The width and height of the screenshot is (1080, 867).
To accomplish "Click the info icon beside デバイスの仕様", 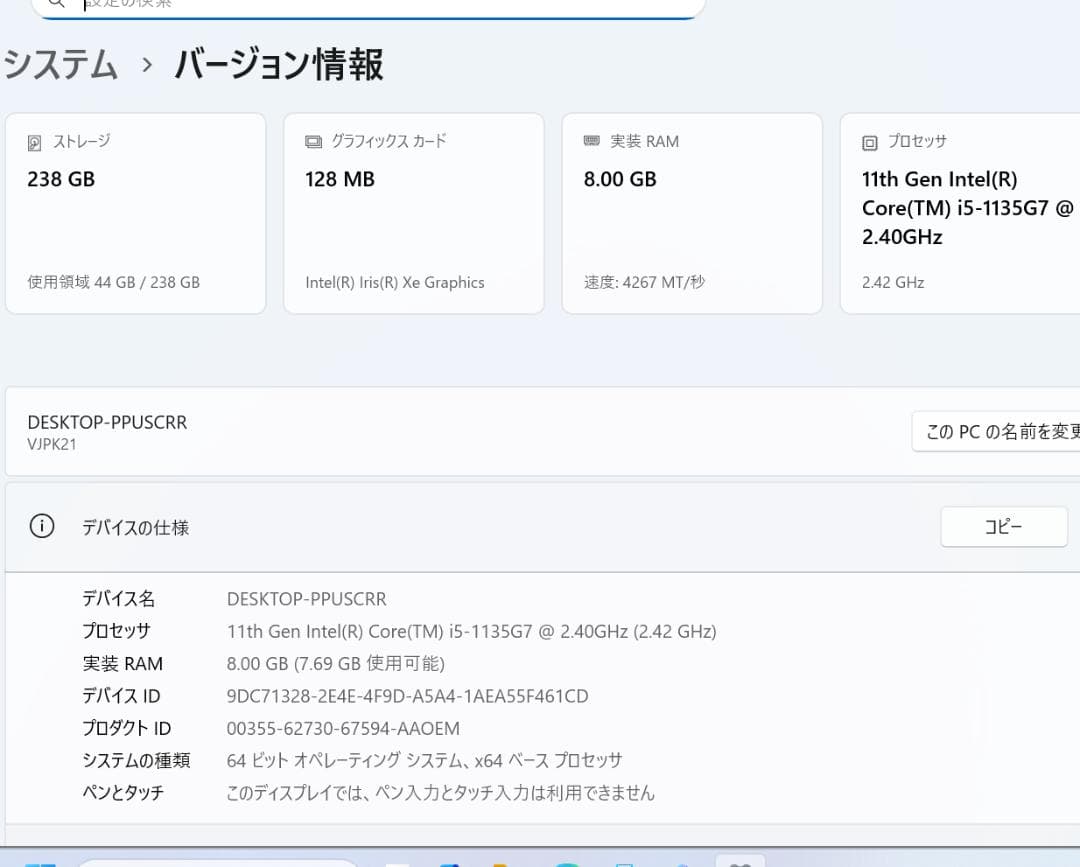I will tap(41, 526).
